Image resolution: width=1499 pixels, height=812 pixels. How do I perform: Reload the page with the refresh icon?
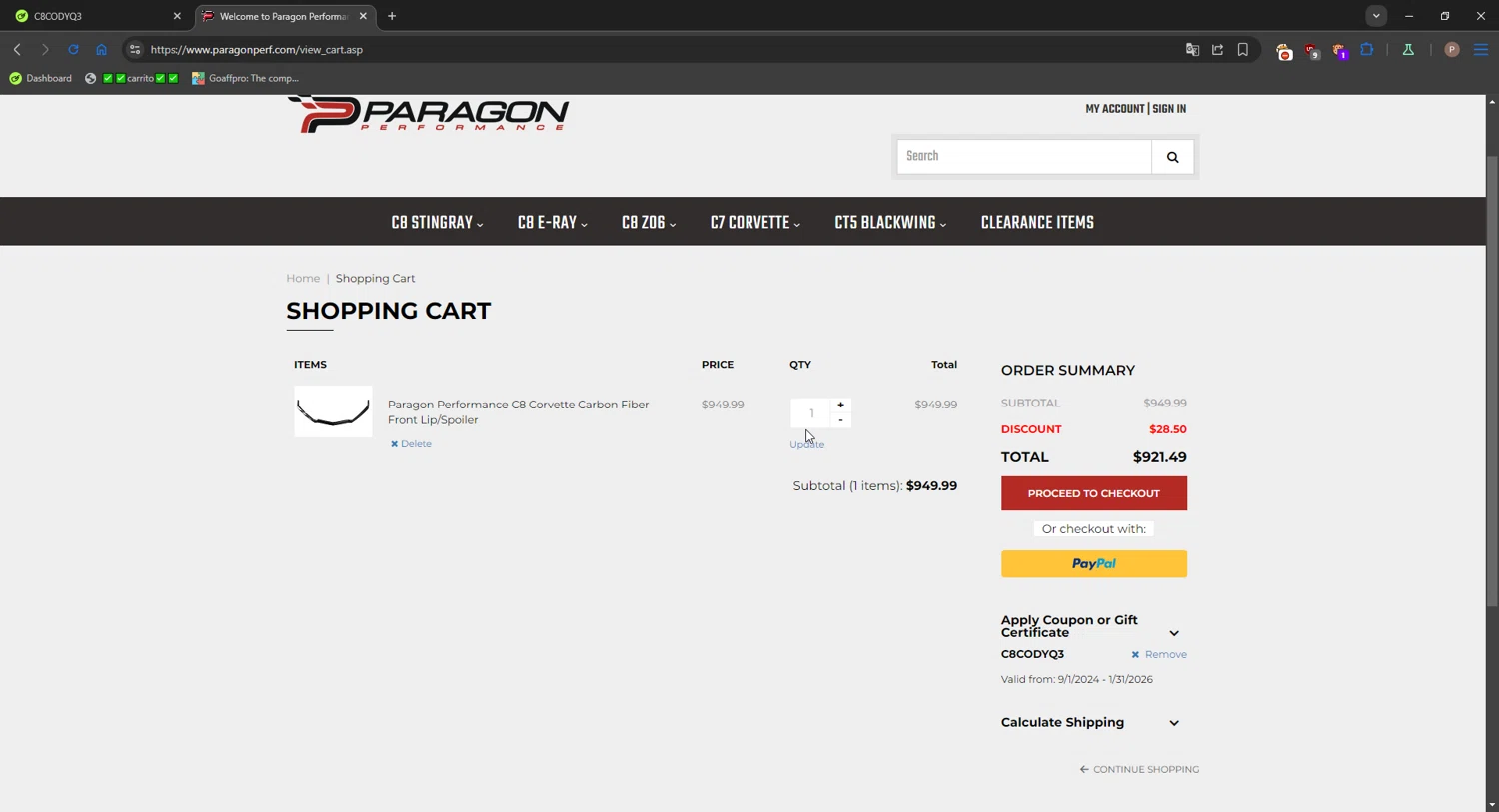(x=73, y=49)
